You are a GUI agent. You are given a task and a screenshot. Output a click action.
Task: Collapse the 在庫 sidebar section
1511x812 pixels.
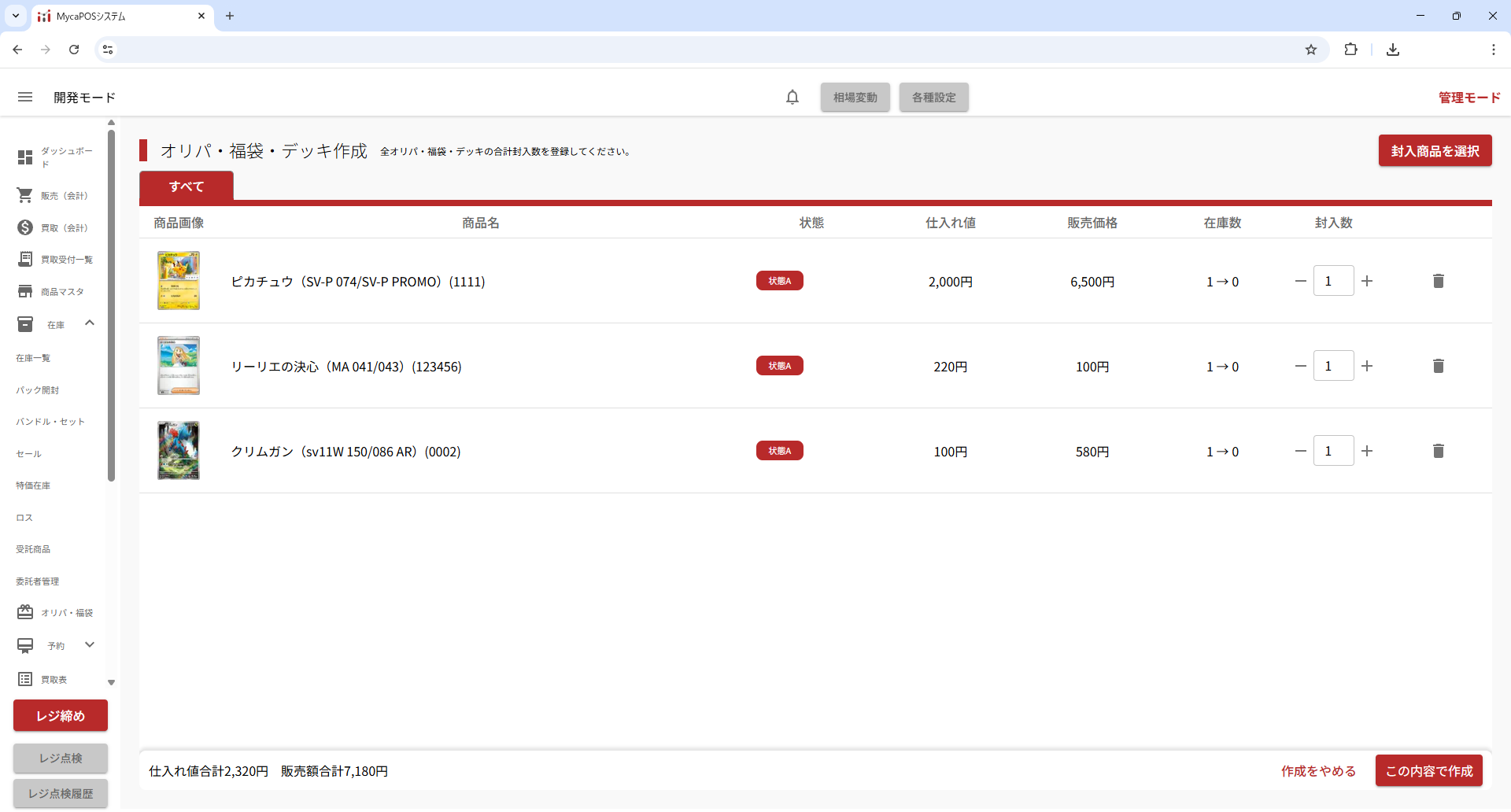(x=90, y=323)
